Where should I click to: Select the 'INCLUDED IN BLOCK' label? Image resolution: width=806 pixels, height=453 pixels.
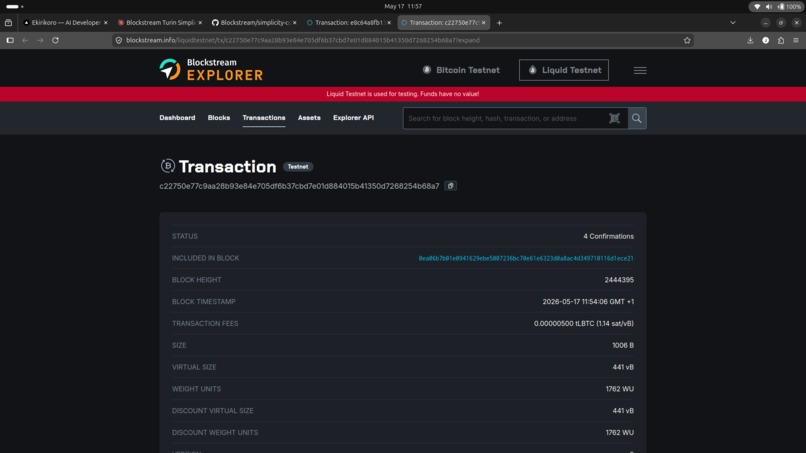coord(206,258)
